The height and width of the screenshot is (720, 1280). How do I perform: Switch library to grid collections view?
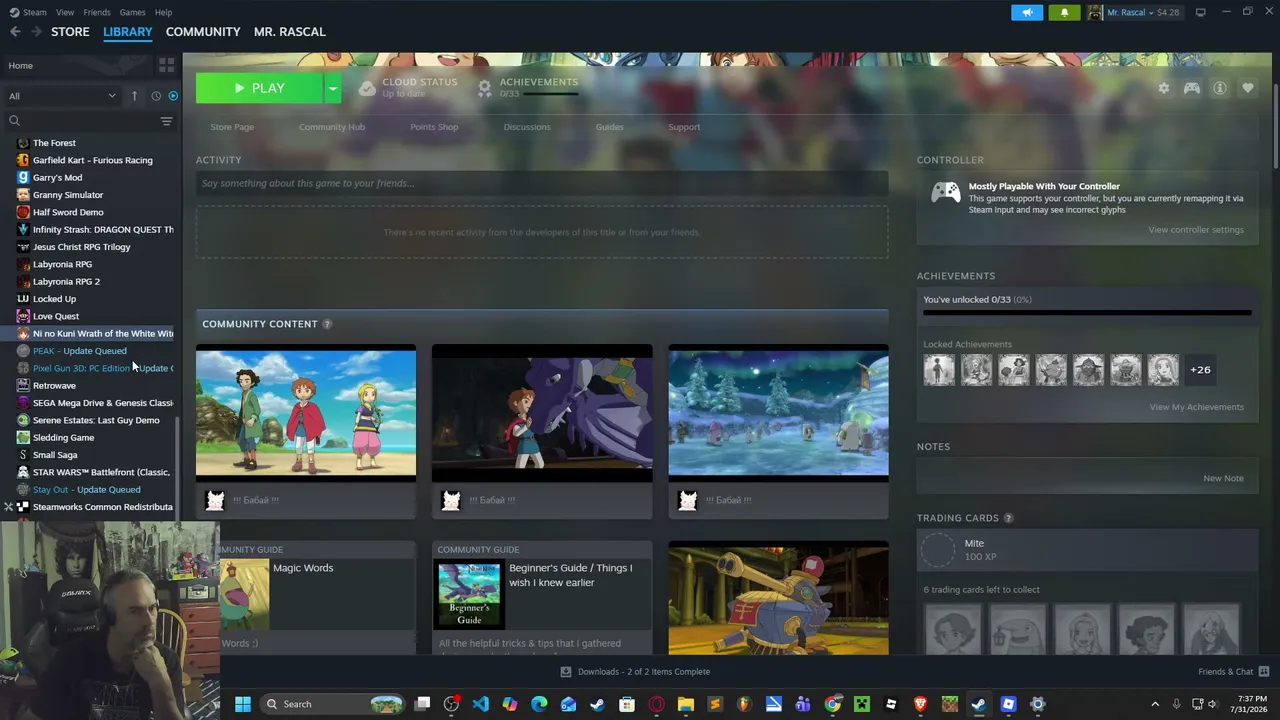[x=166, y=65]
